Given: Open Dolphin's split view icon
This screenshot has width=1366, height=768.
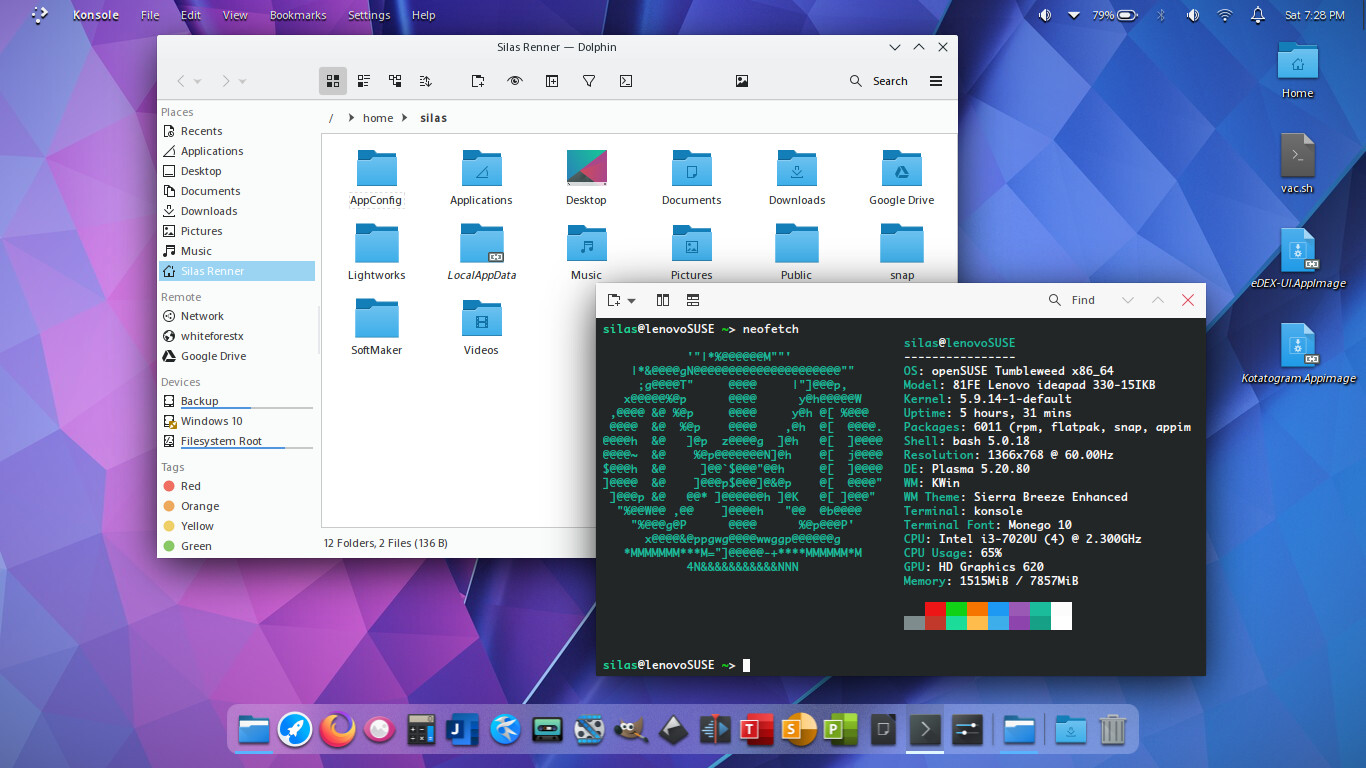Looking at the screenshot, I should click(551, 81).
